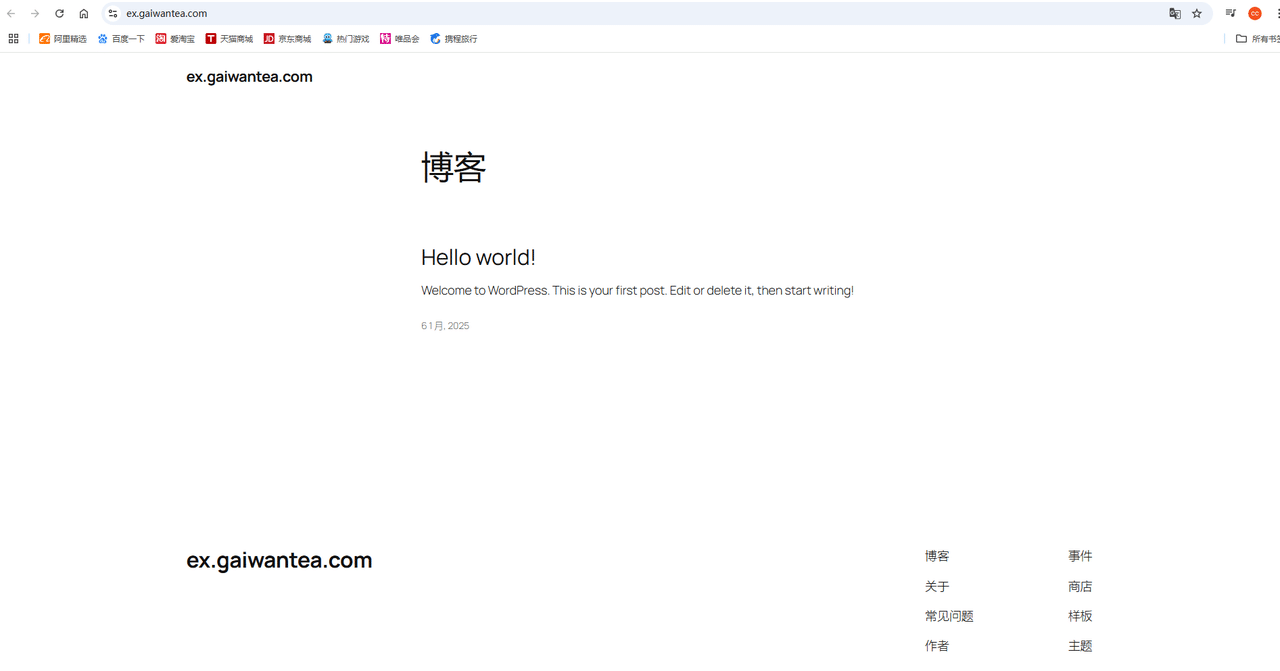The width and height of the screenshot is (1280, 671).
Task: Click the footer site title ex.gaiwantea.com
Action: click(279, 560)
